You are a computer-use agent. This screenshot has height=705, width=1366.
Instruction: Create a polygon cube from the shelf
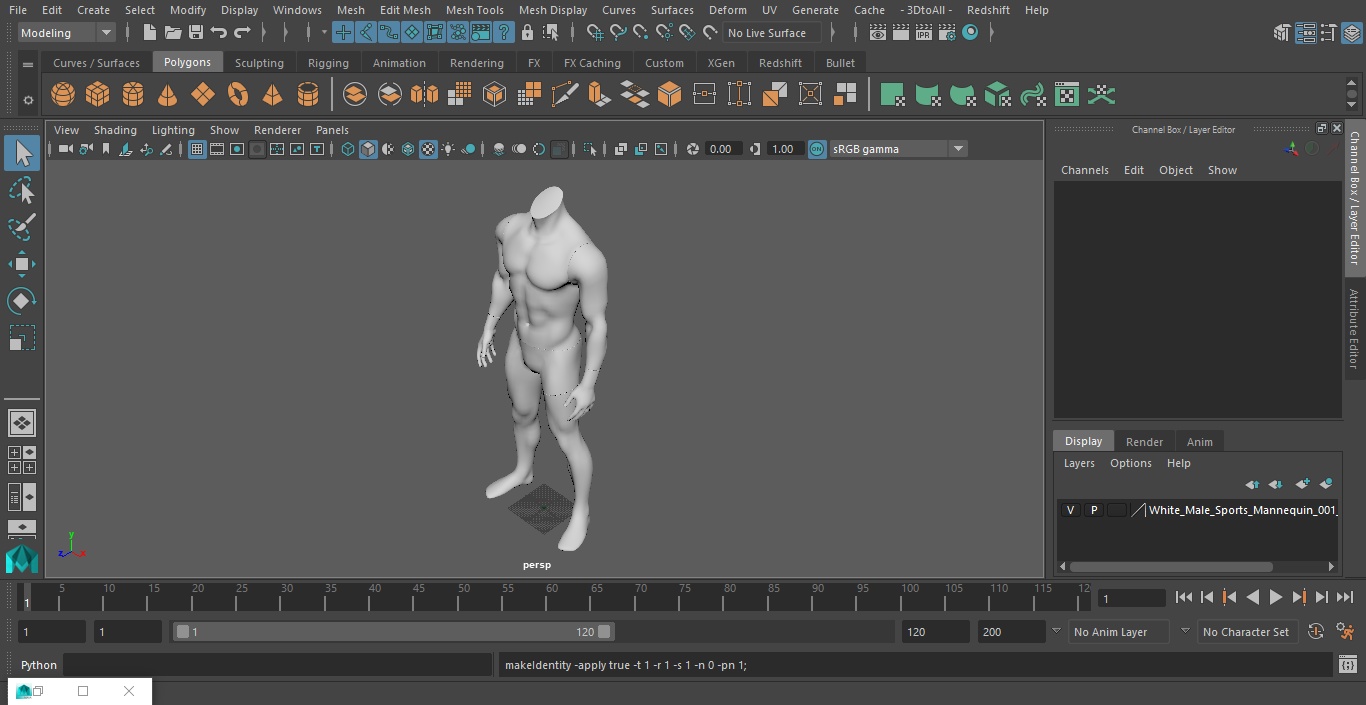click(x=98, y=95)
